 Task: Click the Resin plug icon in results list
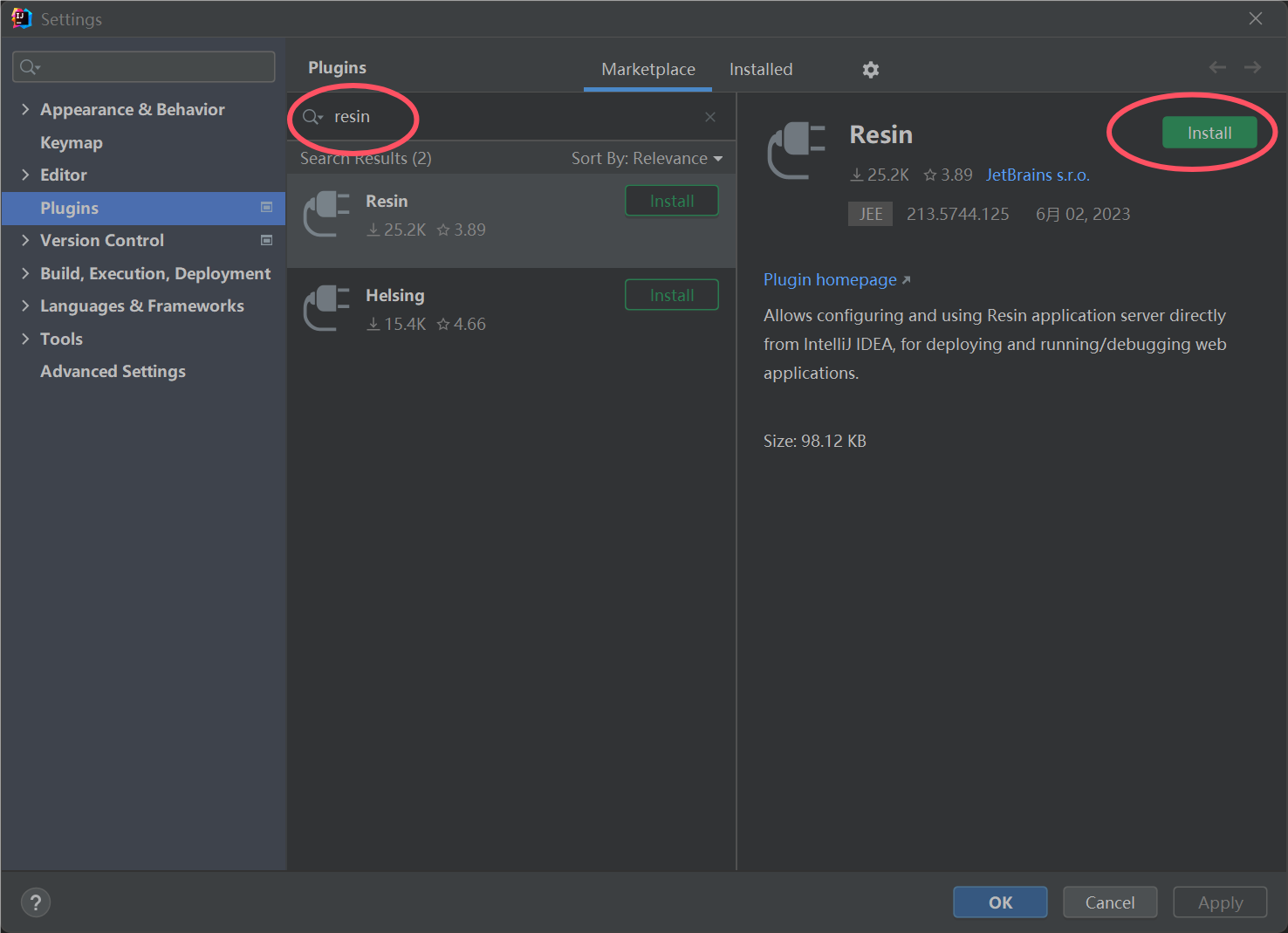tap(326, 215)
